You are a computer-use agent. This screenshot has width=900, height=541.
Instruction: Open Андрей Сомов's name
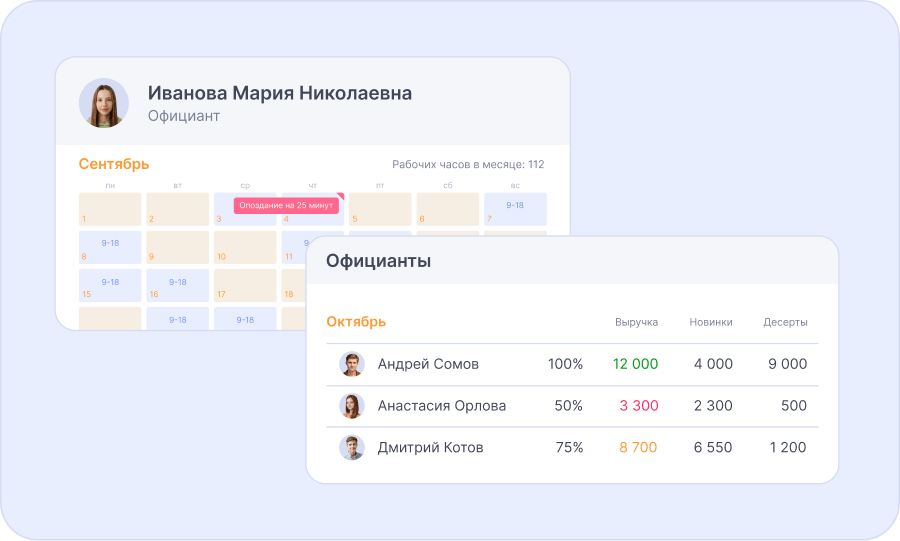coord(428,364)
